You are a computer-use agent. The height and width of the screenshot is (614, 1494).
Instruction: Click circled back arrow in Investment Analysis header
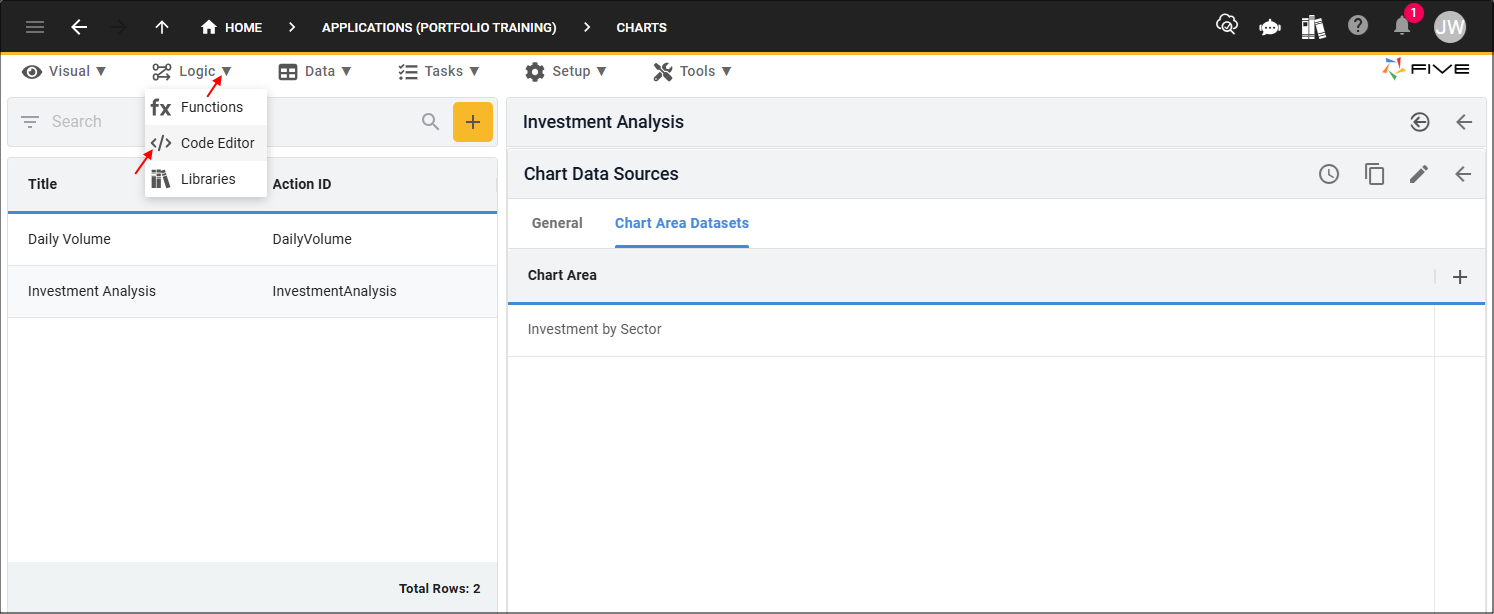(1420, 122)
